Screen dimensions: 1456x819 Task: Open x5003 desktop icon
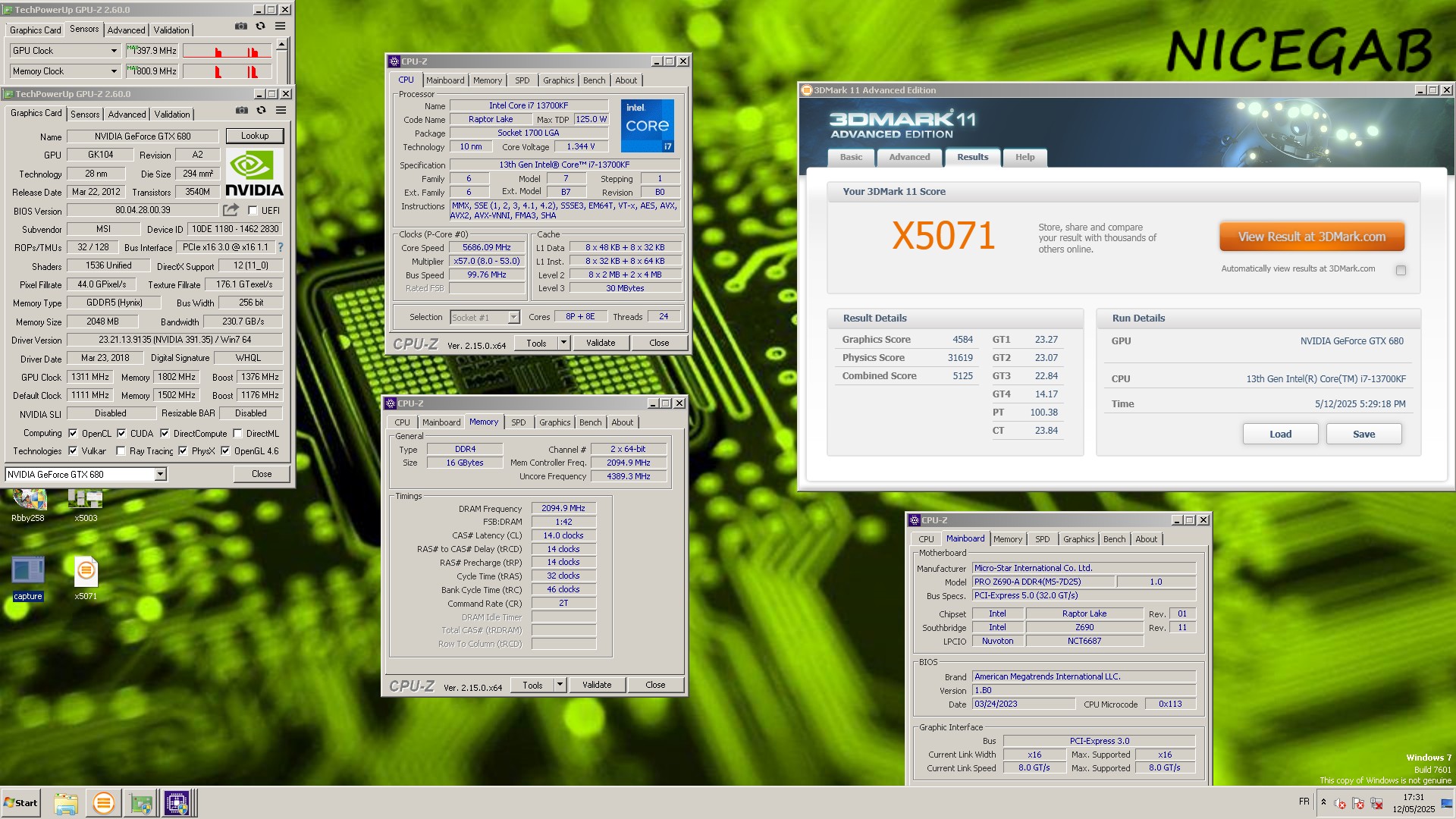pos(86,506)
